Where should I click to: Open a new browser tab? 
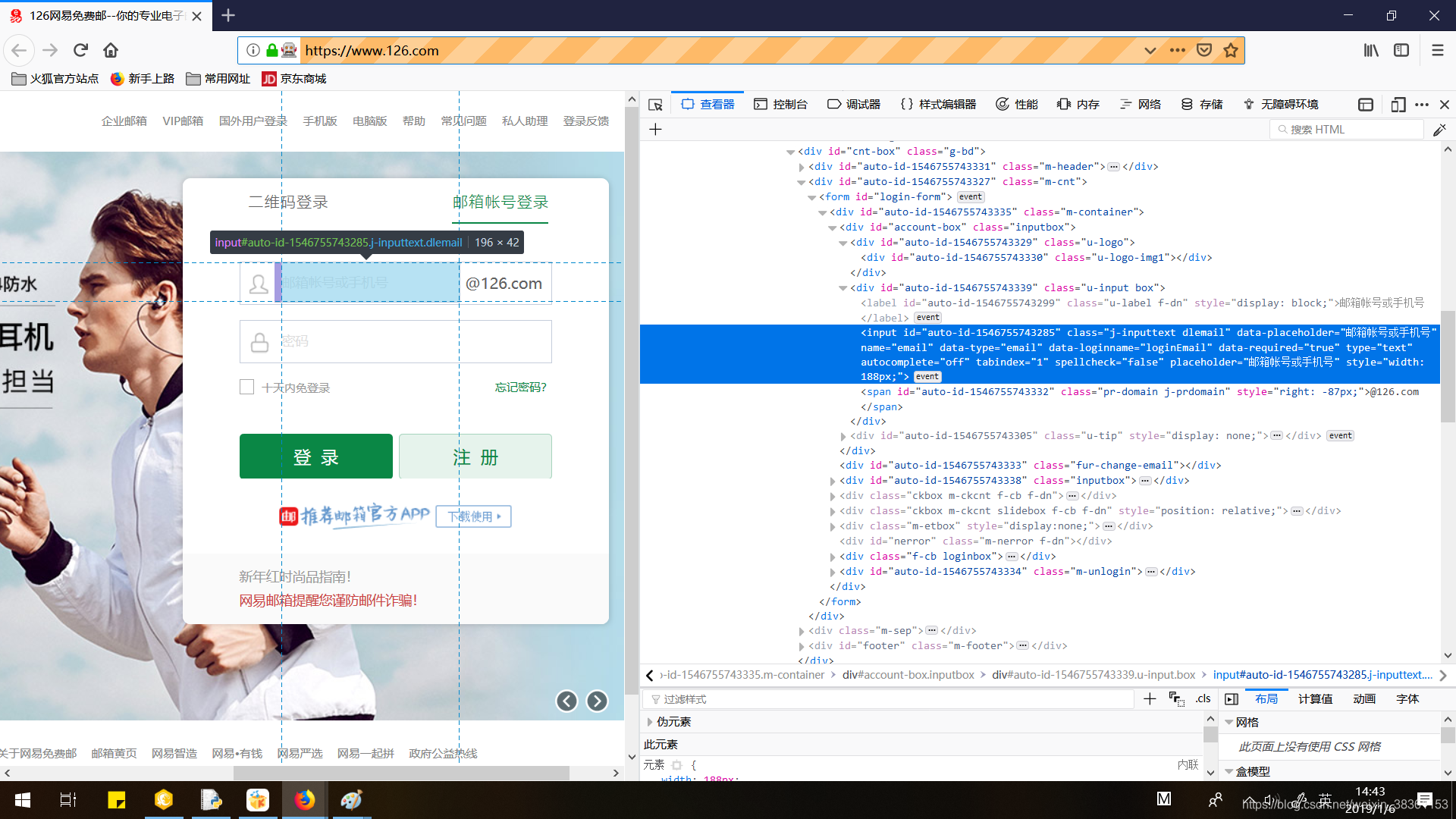pyautogui.click(x=228, y=15)
